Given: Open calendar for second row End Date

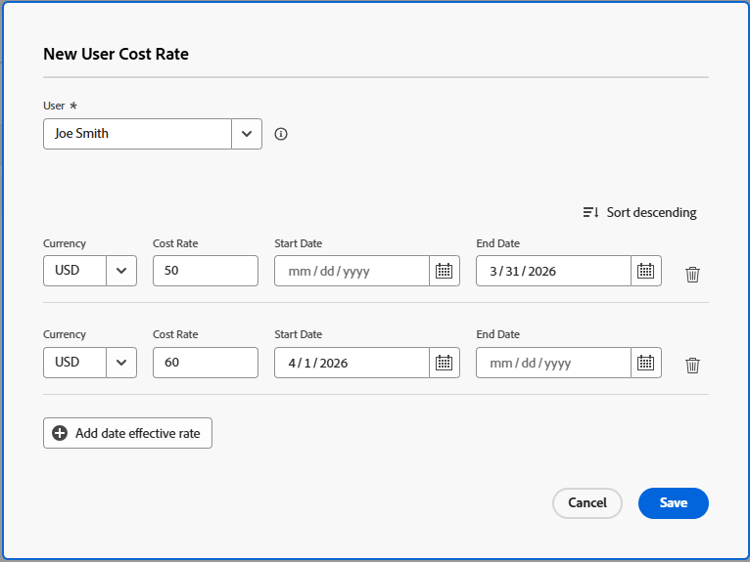Looking at the screenshot, I should tap(646, 363).
